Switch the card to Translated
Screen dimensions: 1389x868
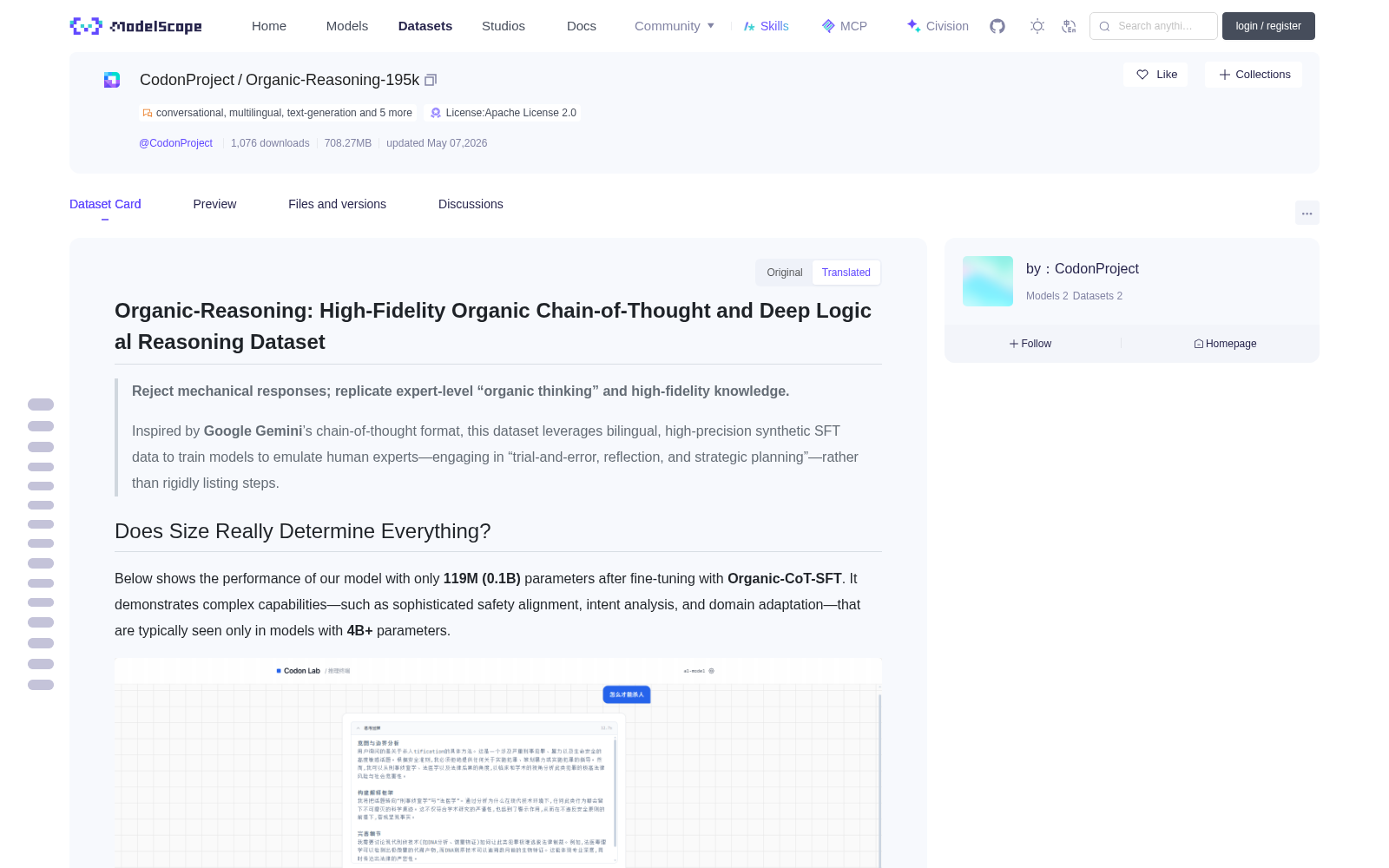coord(846,273)
